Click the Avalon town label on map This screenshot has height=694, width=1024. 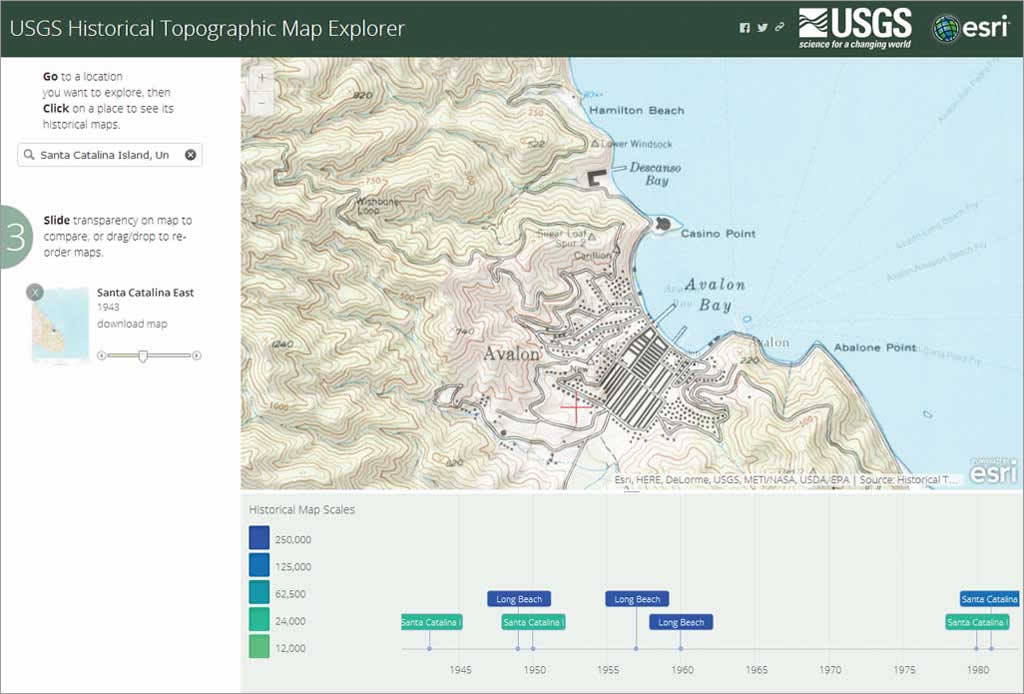coord(512,354)
